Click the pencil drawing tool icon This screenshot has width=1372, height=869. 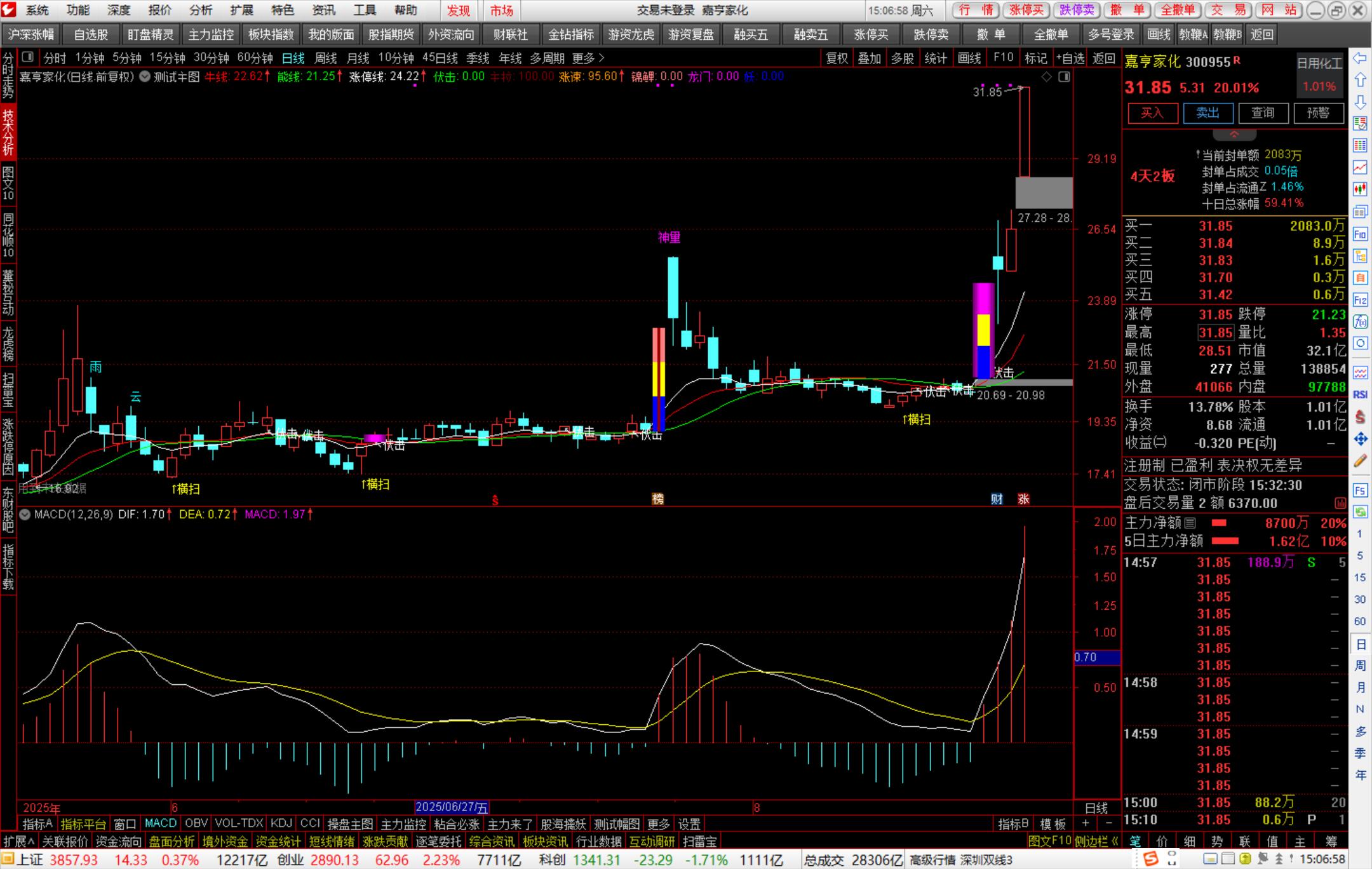(x=1360, y=461)
